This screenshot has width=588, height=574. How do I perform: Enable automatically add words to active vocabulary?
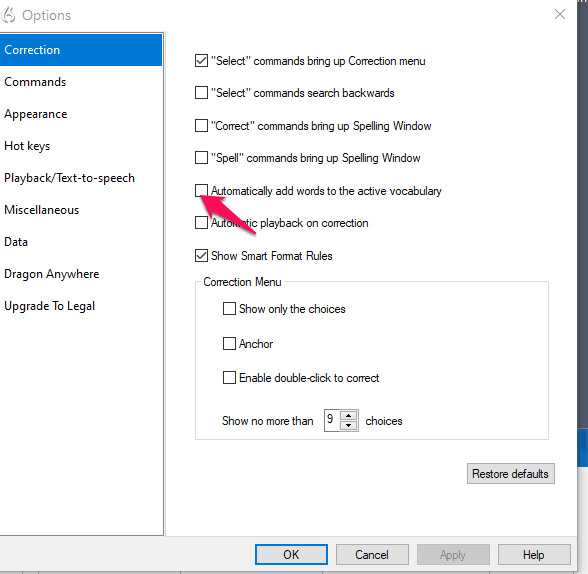coord(201,190)
